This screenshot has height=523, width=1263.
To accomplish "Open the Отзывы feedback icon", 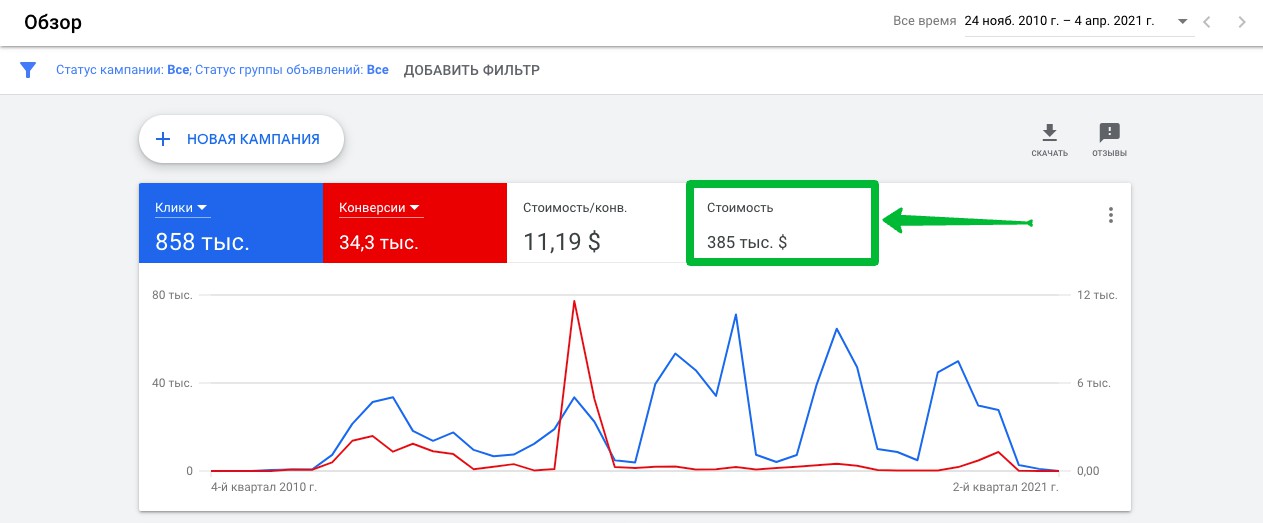I will click(1109, 140).
